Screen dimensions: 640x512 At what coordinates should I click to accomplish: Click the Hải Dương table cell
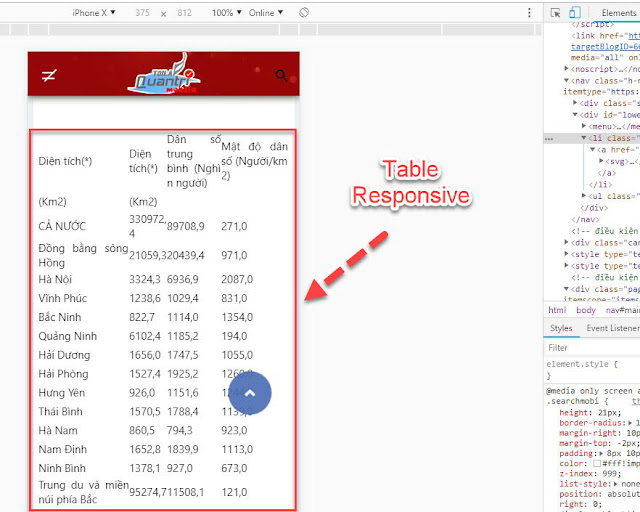tap(64, 355)
